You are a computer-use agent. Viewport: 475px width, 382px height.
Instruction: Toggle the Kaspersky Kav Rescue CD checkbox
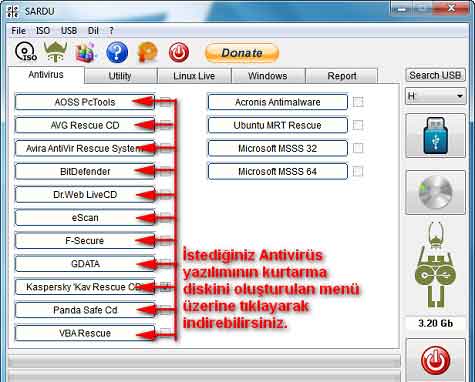pyautogui.click(x=165, y=287)
